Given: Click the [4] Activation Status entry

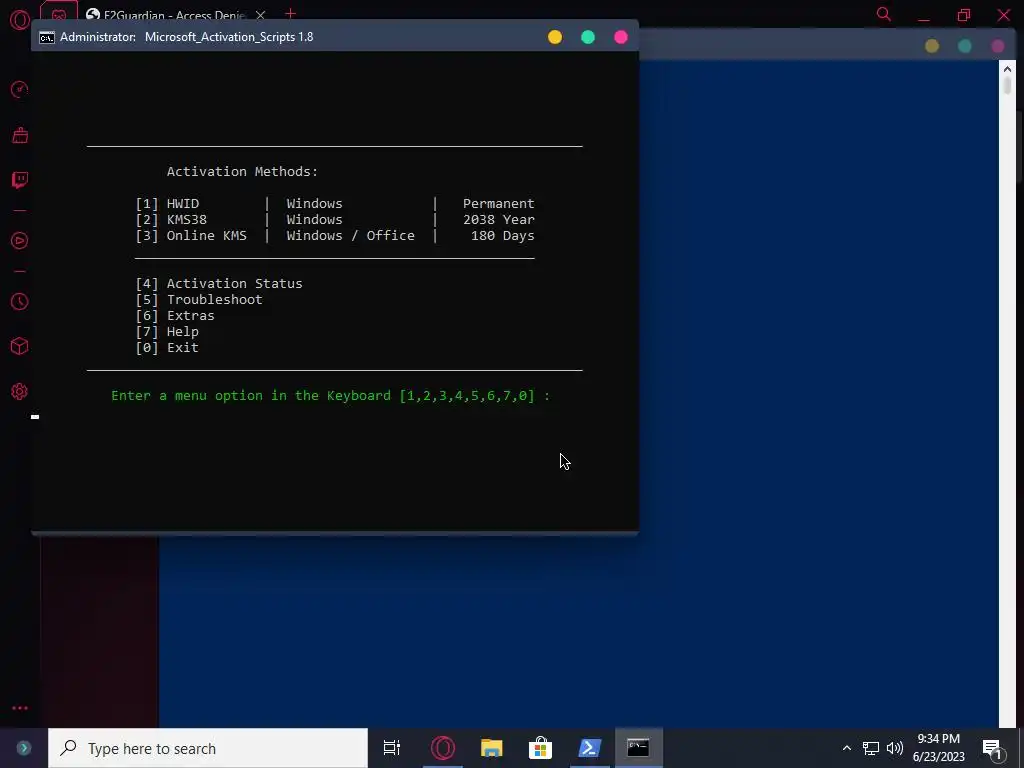Looking at the screenshot, I should pyautogui.click(x=219, y=283).
